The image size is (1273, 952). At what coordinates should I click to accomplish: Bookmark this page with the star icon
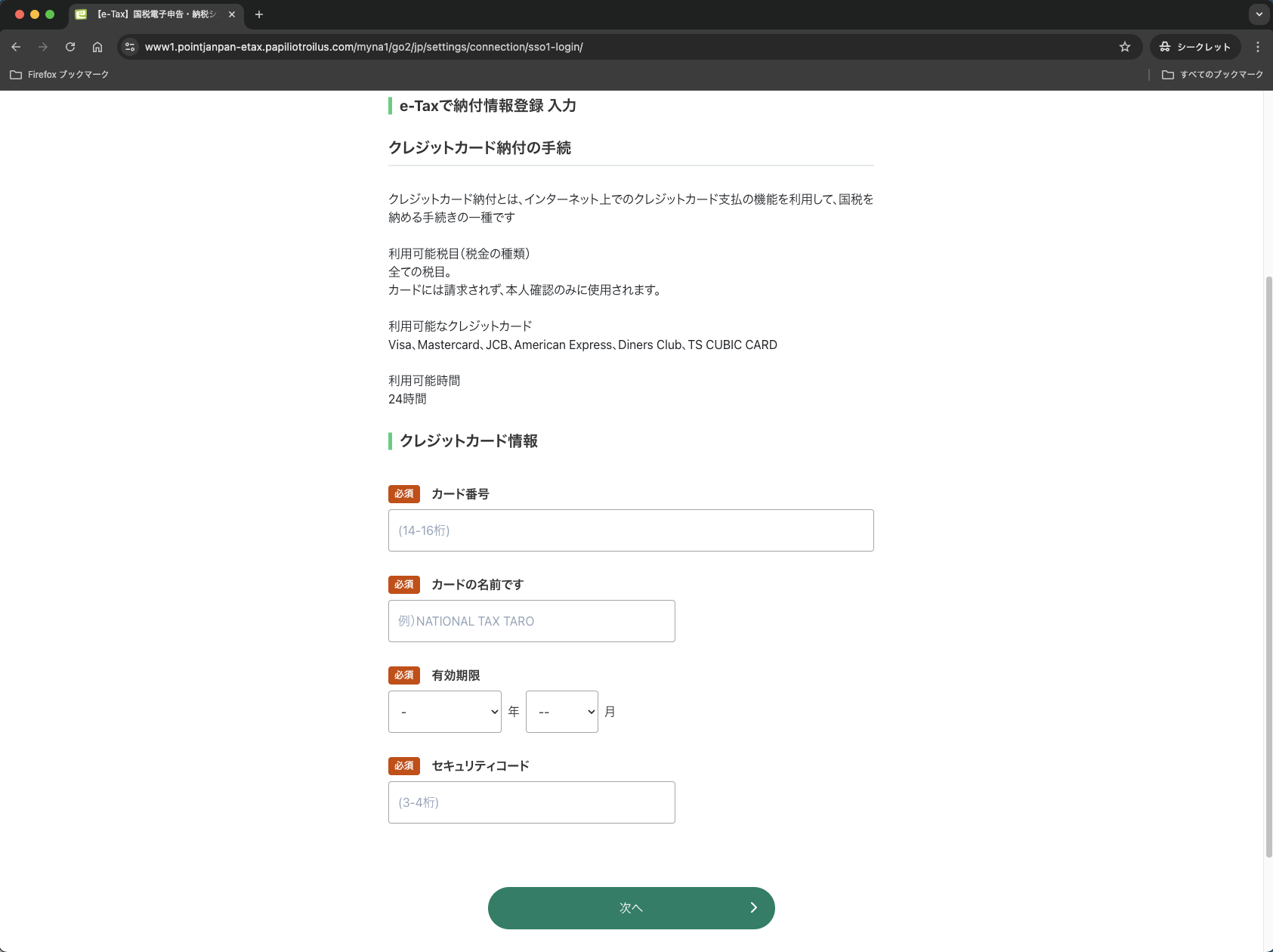(x=1126, y=46)
